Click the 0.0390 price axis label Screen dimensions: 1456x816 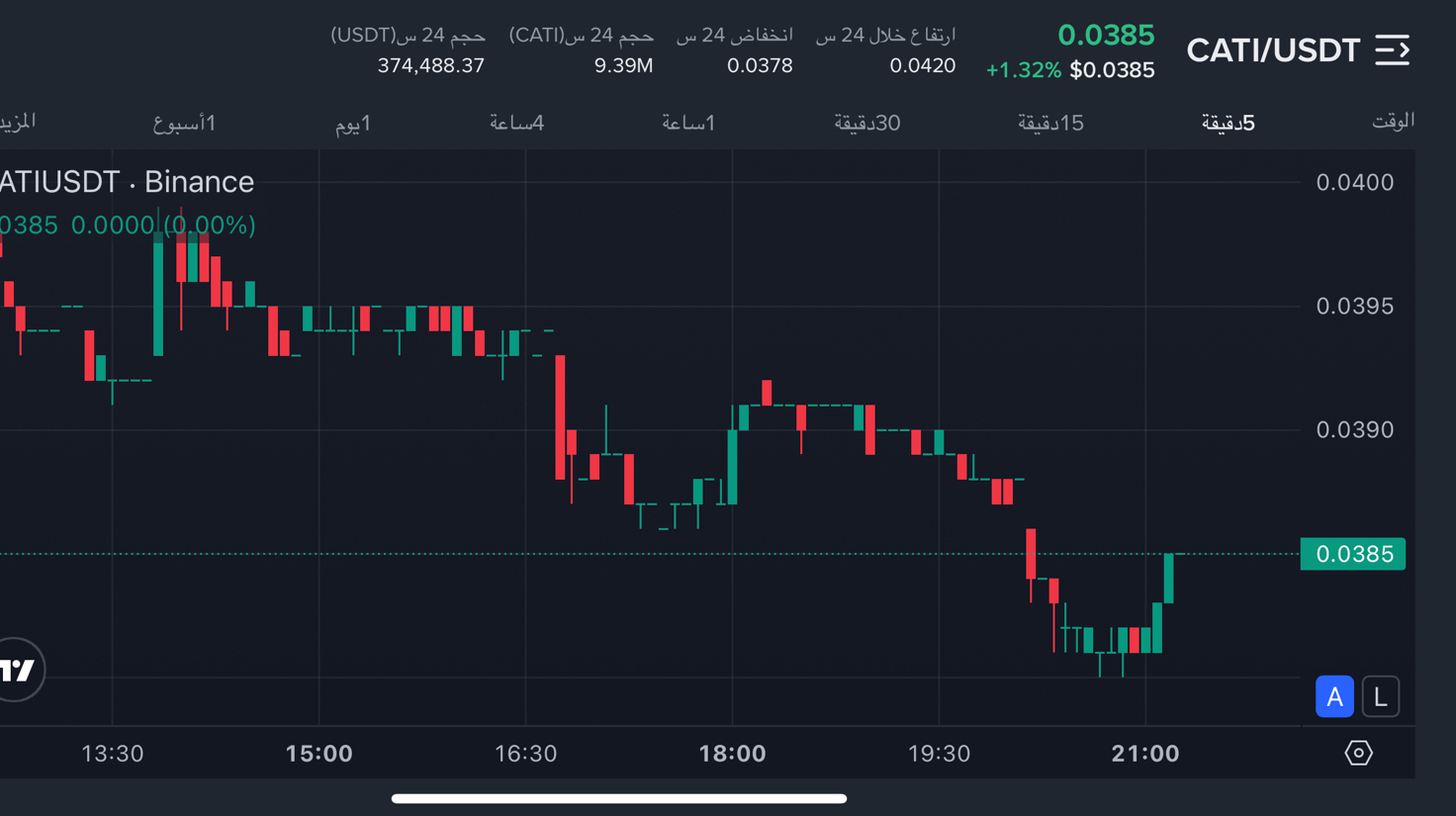(1354, 429)
